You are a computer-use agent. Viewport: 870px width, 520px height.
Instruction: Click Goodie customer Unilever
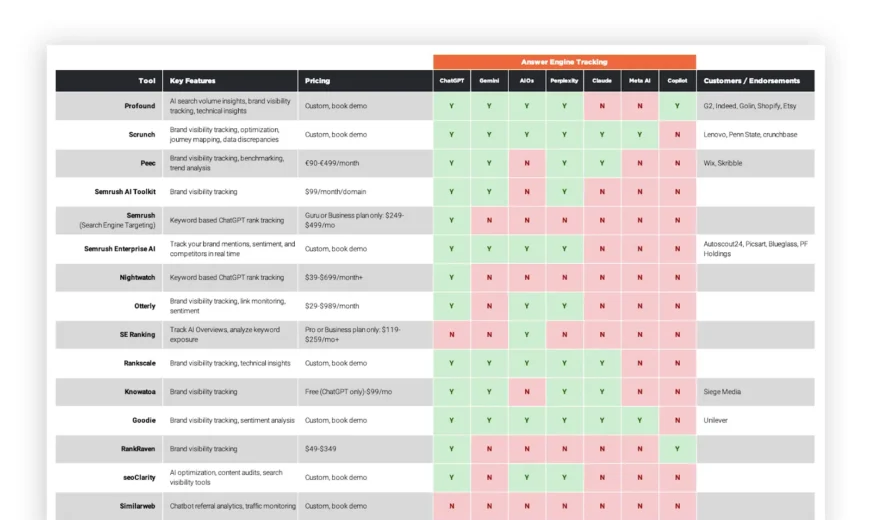click(715, 420)
